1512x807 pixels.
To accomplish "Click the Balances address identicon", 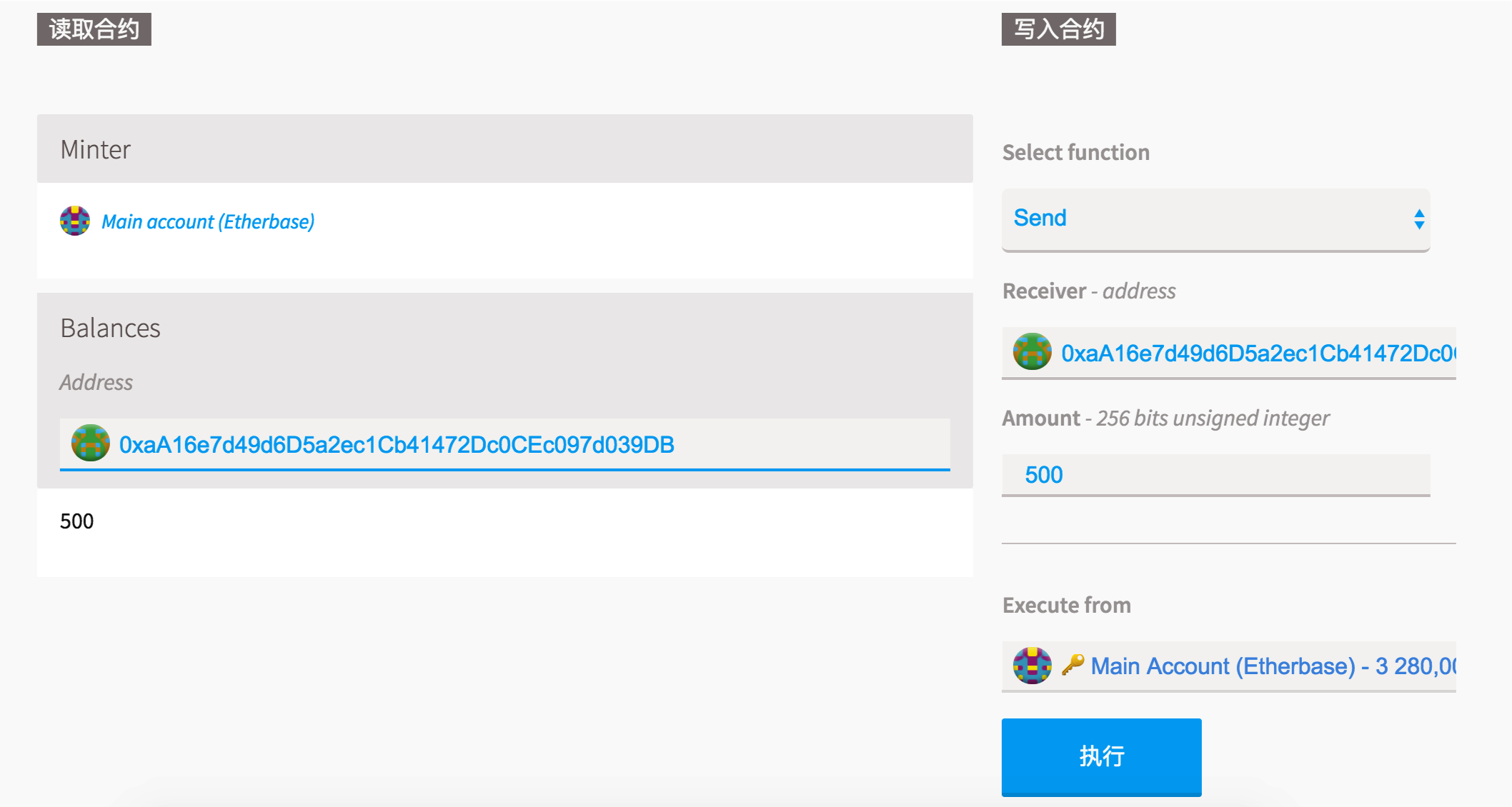I will point(91,443).
